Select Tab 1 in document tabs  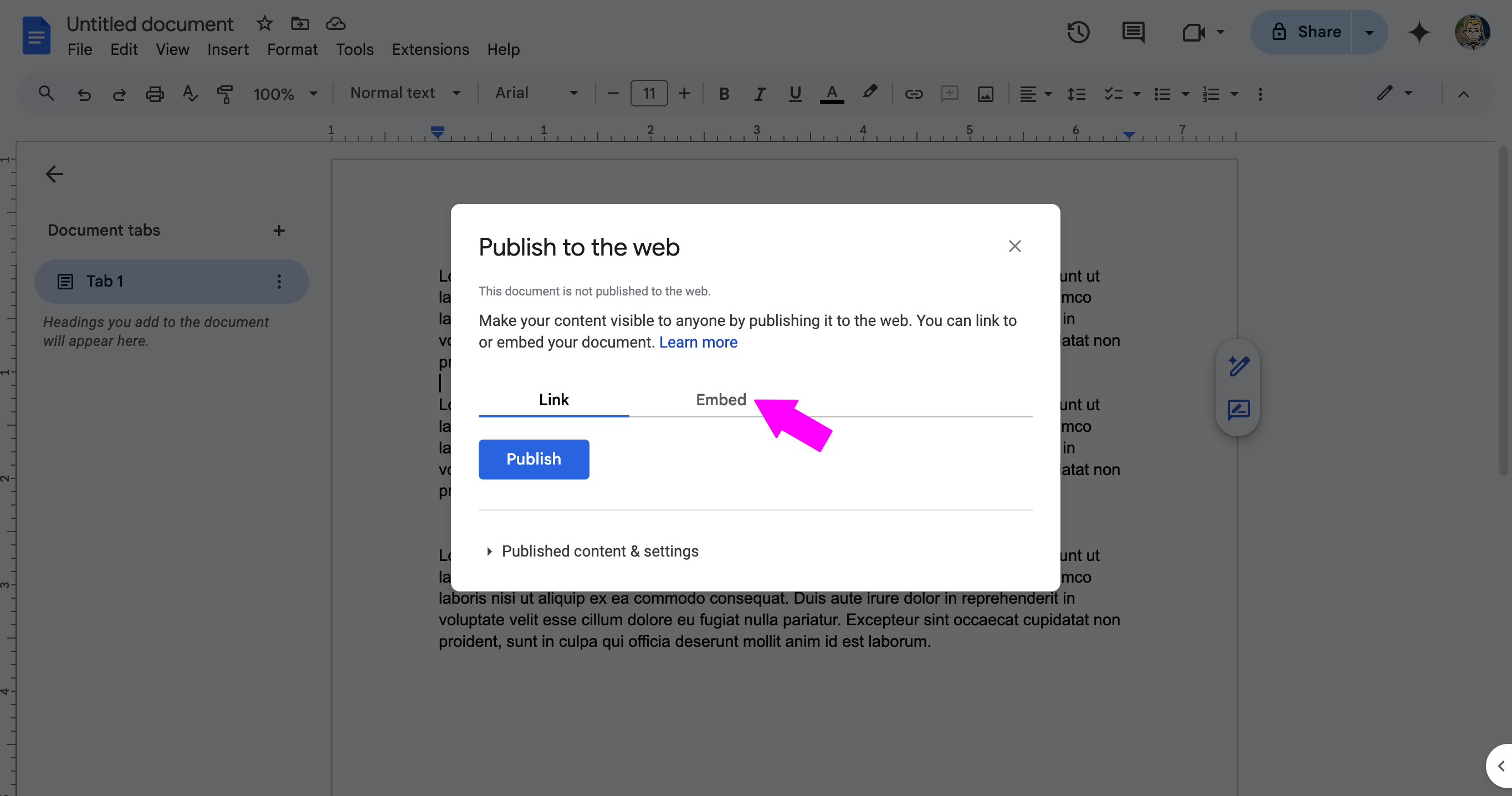[171, 282]
